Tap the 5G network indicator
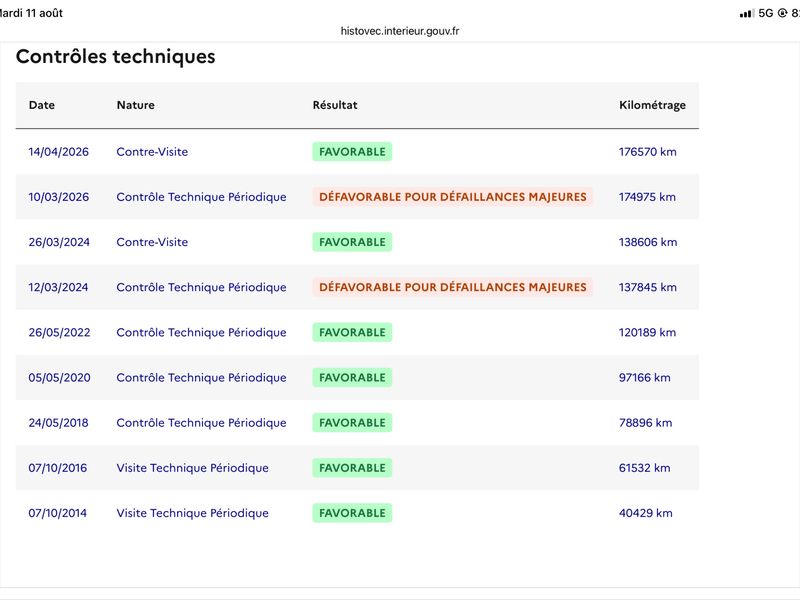Screen dimensions: 800x600 [x=765, y=13]
